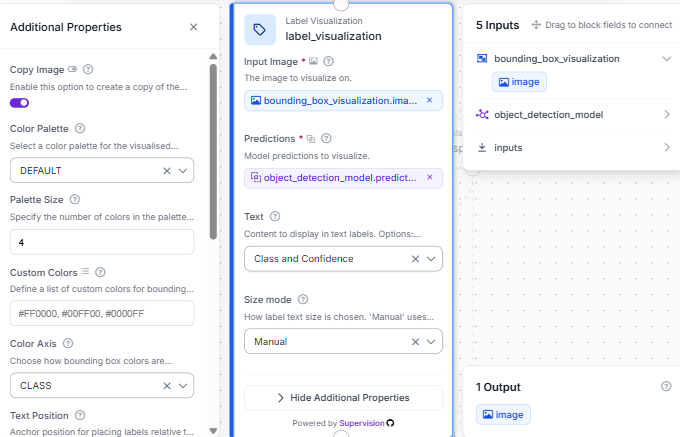Click the 1 Output help icon
The height and width of the screenshot is (437, 680).
666,386
